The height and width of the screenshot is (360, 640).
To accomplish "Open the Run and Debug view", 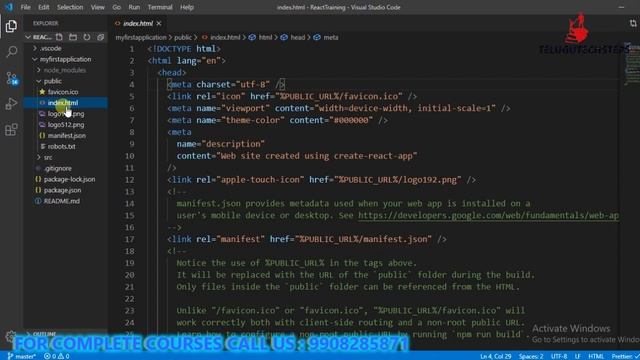I will tap(11, 104).
